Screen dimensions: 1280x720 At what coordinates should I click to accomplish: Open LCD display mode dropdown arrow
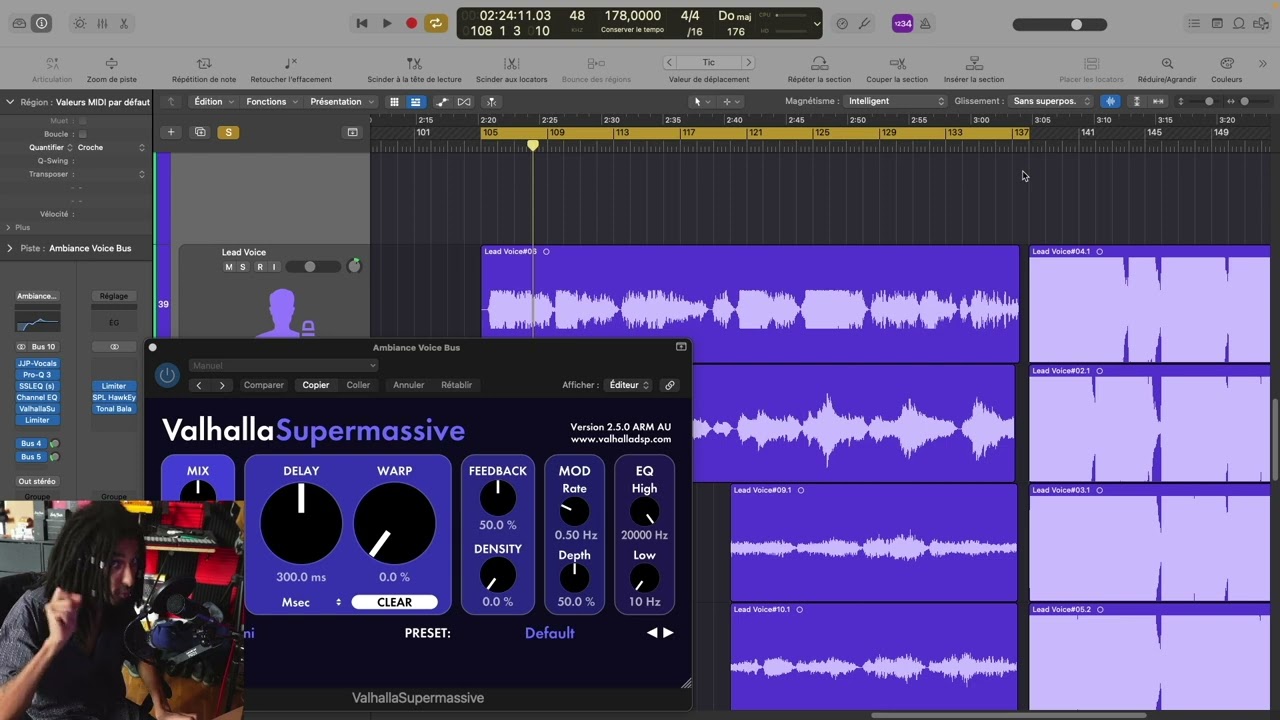click(817, 23)
